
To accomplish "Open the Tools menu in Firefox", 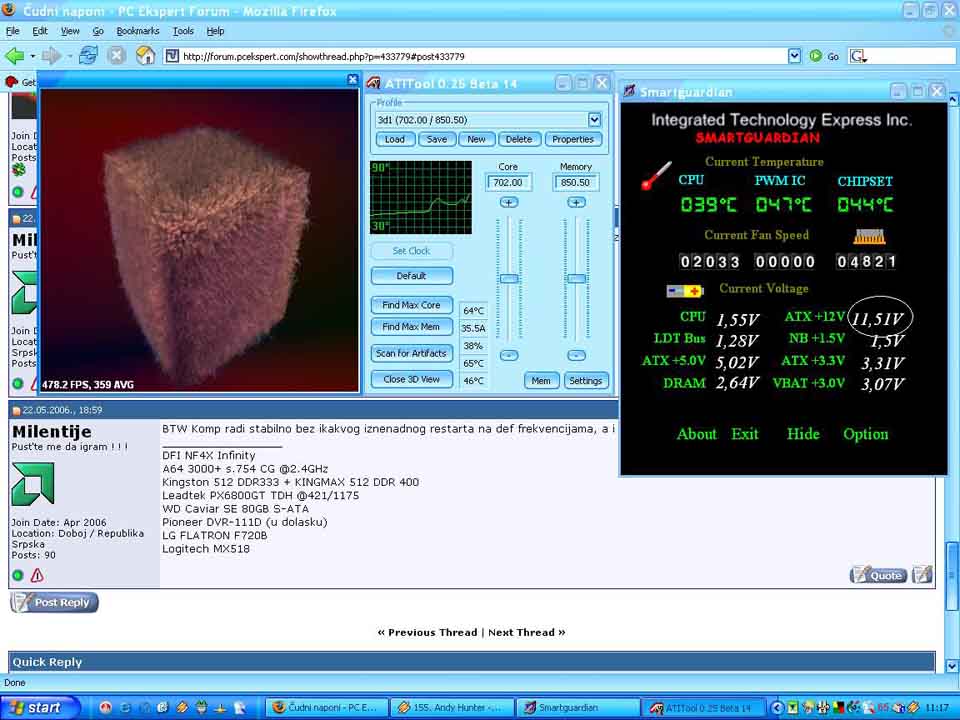I will pos(183,31).
